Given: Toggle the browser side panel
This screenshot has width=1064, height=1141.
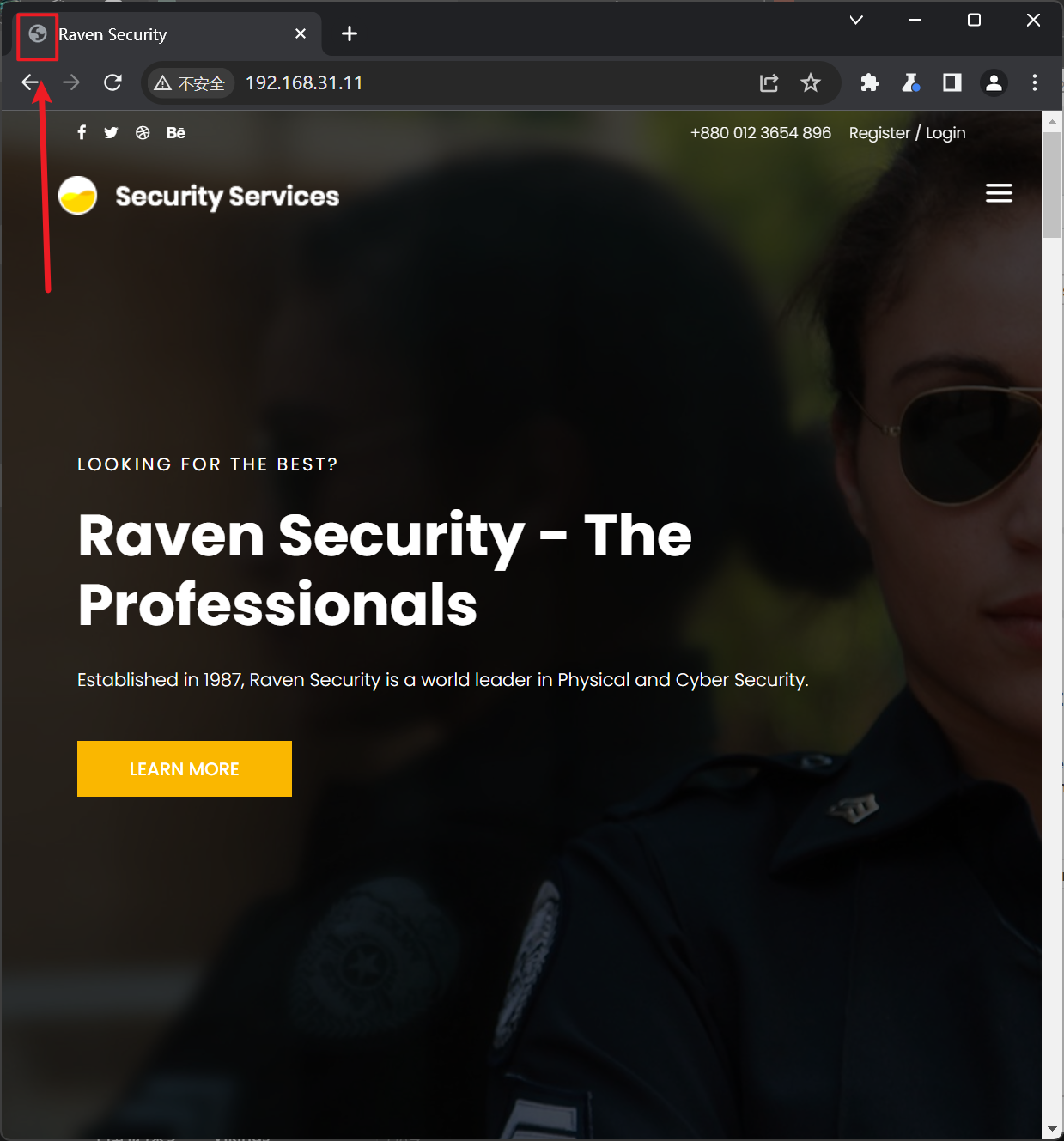Looking at the screenshot, I should tap(952, 82).
